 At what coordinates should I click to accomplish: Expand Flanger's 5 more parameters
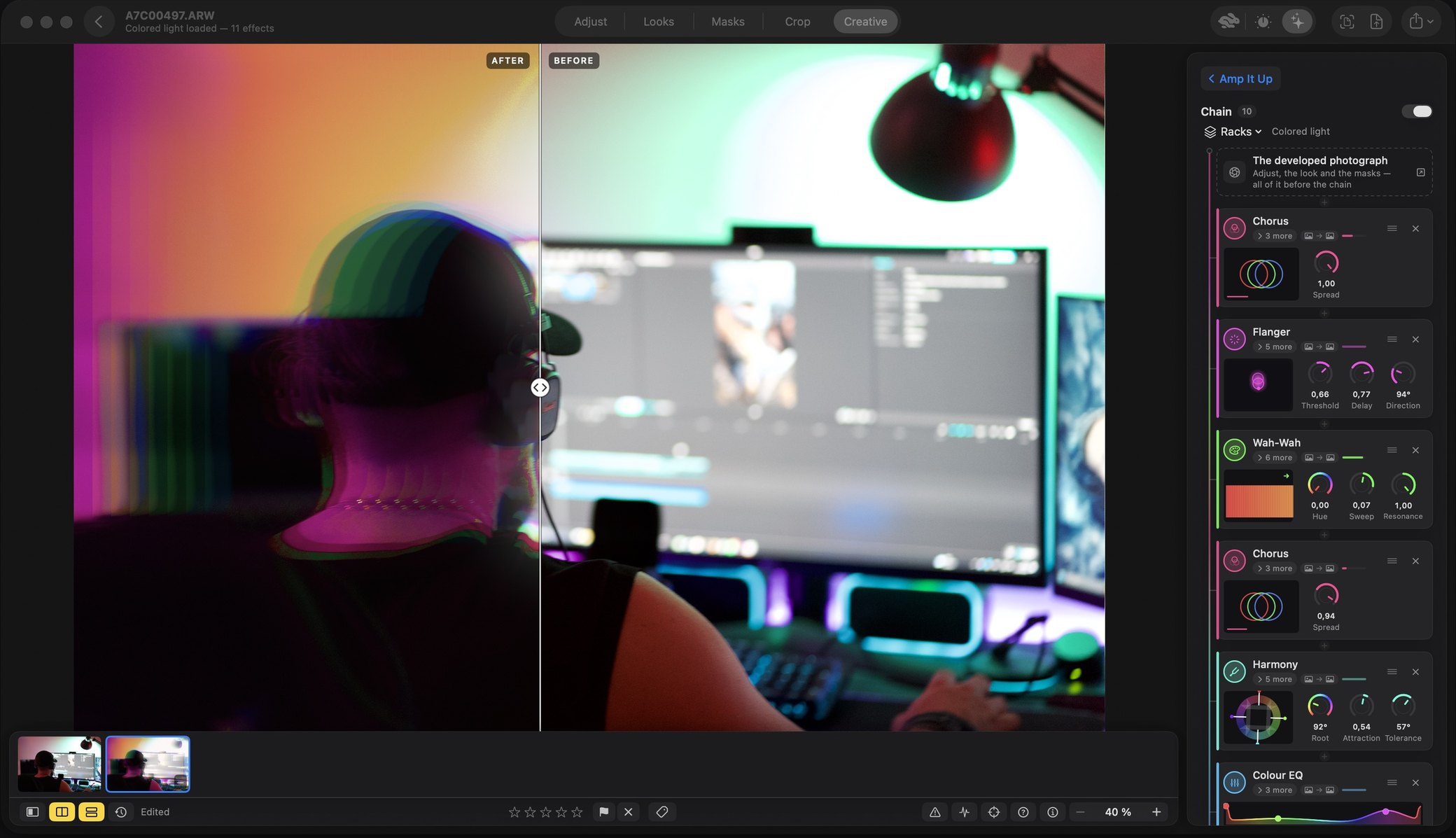tap(1275, 347)
